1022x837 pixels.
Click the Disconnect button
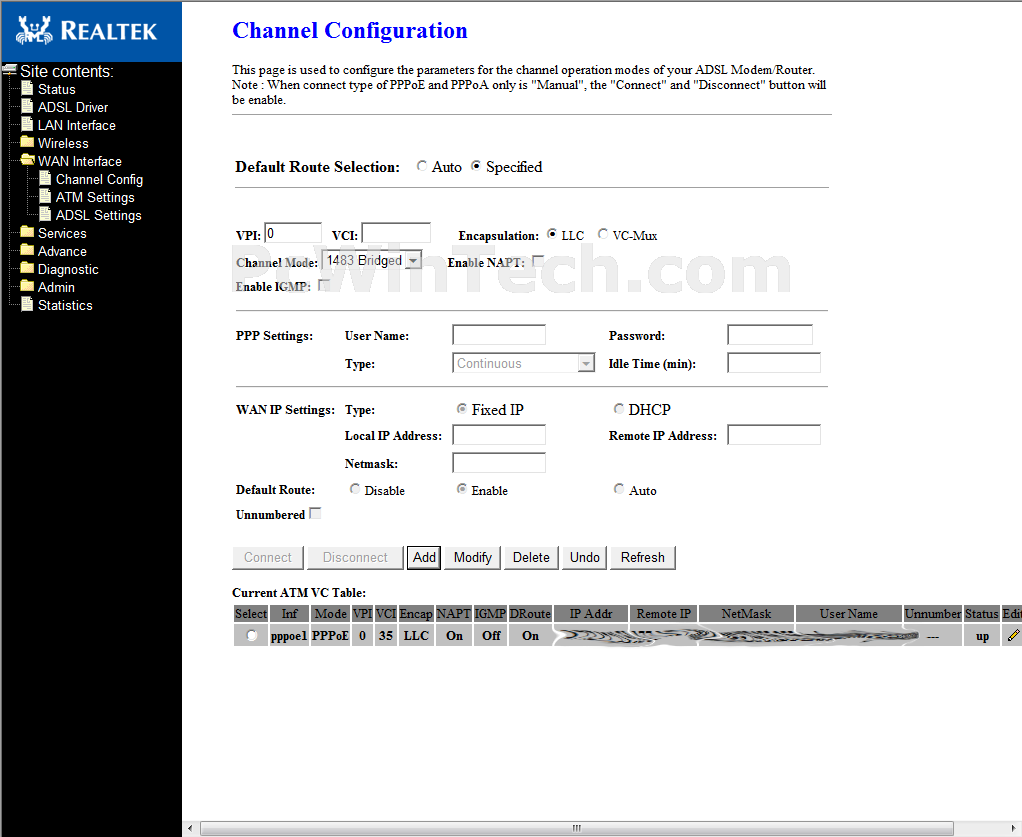(355, 557)
